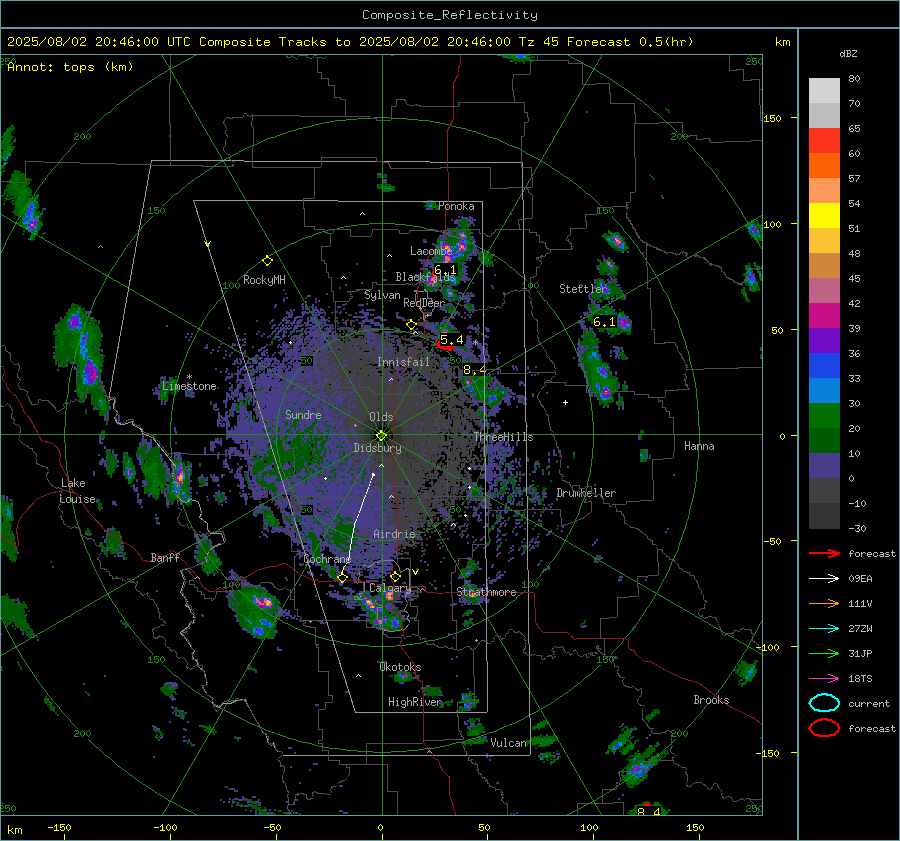Click the Stettler town label

tap(584, 289)
